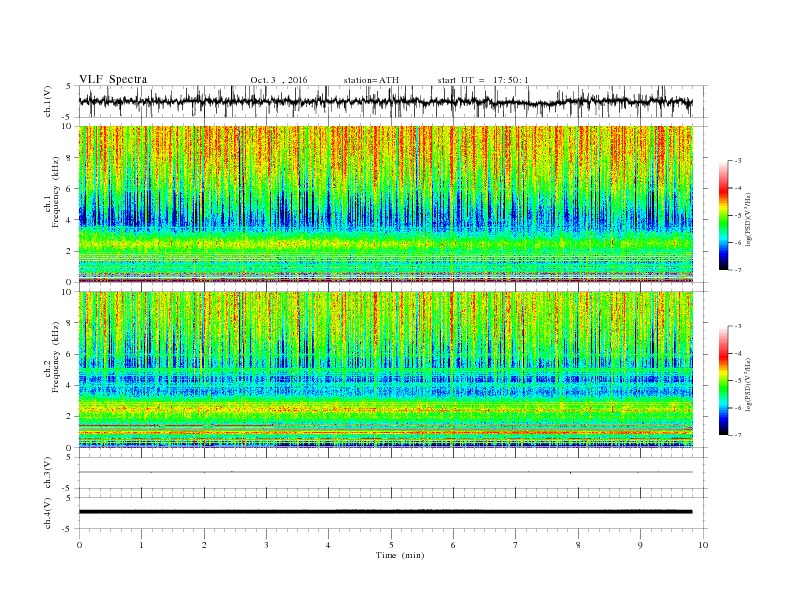Viewport: 792px width, 612px height.
Task: Click inside the ch.2 frequency spectrogram panel
Action: (386, 370)
